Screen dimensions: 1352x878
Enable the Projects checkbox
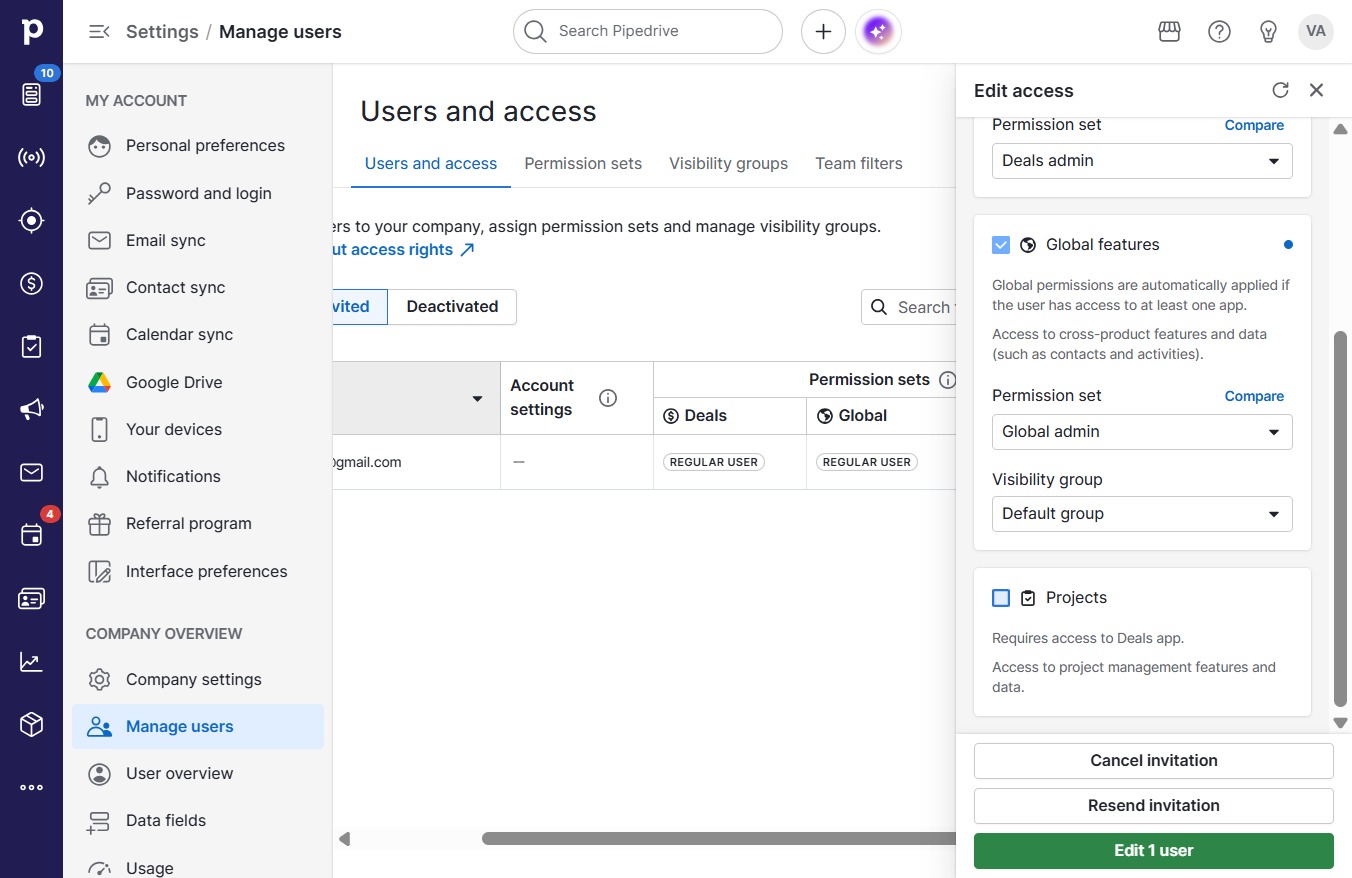pos(1001,598)
